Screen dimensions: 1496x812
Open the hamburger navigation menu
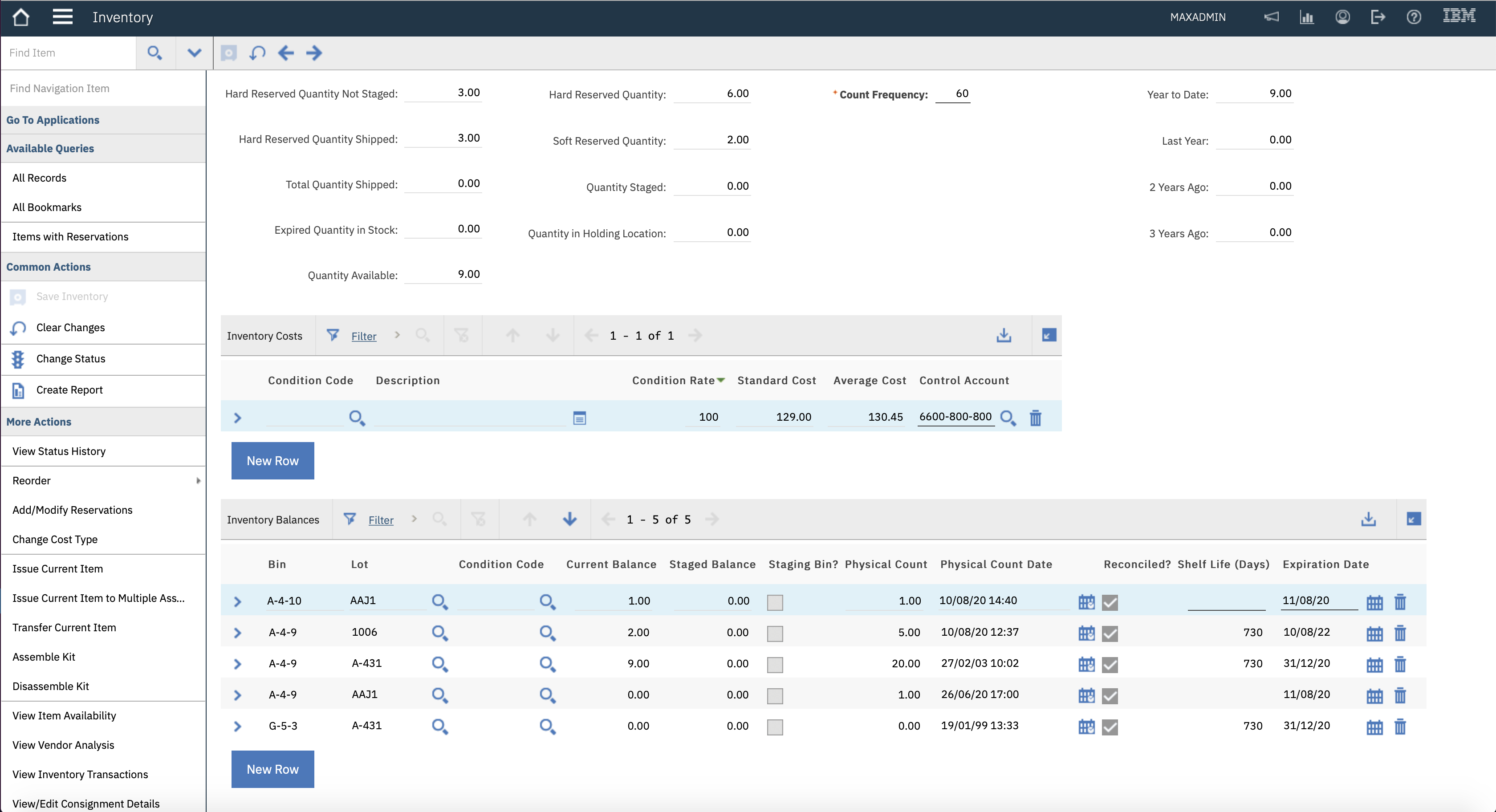tap(62, 17)
